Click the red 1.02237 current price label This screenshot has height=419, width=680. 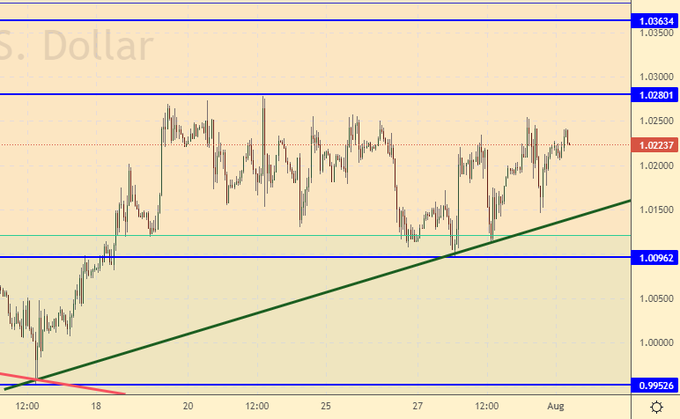tap(654, 145)
